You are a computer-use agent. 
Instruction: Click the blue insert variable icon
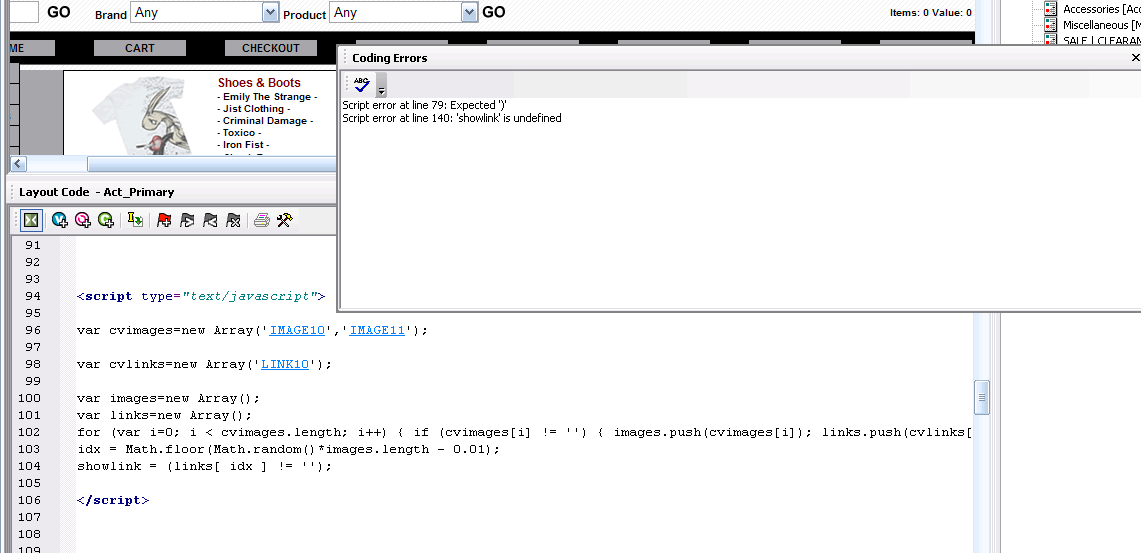click(x=59, y=220)
